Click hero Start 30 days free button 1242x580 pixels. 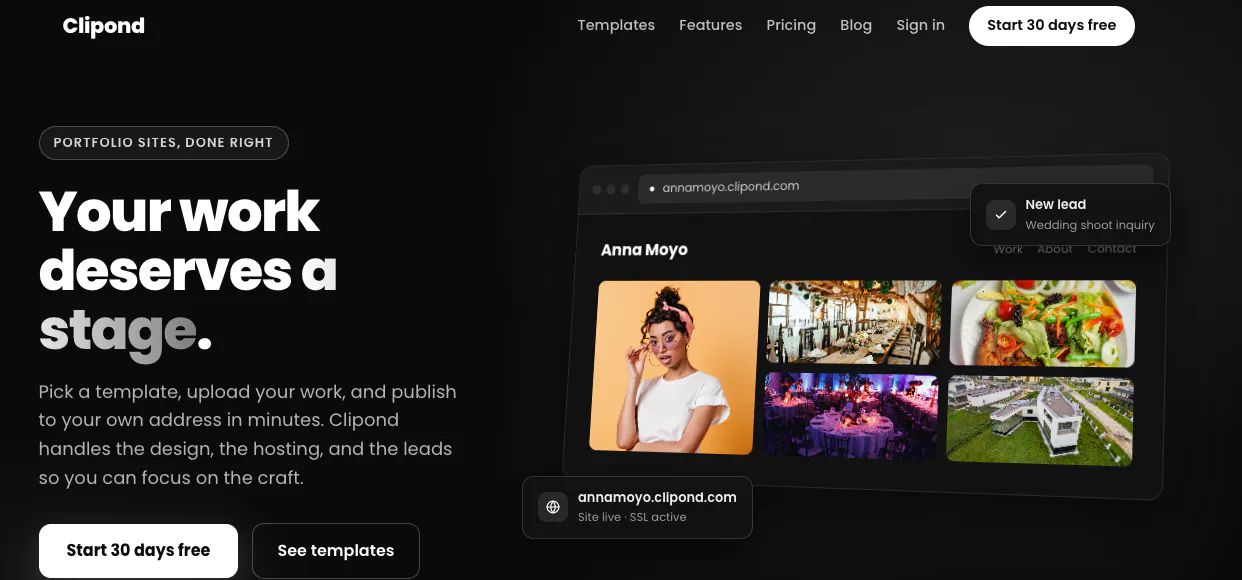(138, 551)
